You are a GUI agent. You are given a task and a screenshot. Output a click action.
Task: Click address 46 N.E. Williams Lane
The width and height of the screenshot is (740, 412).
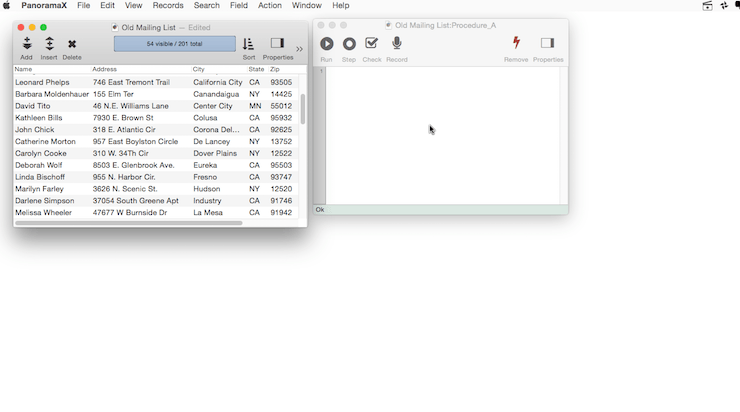pos(131,106)
